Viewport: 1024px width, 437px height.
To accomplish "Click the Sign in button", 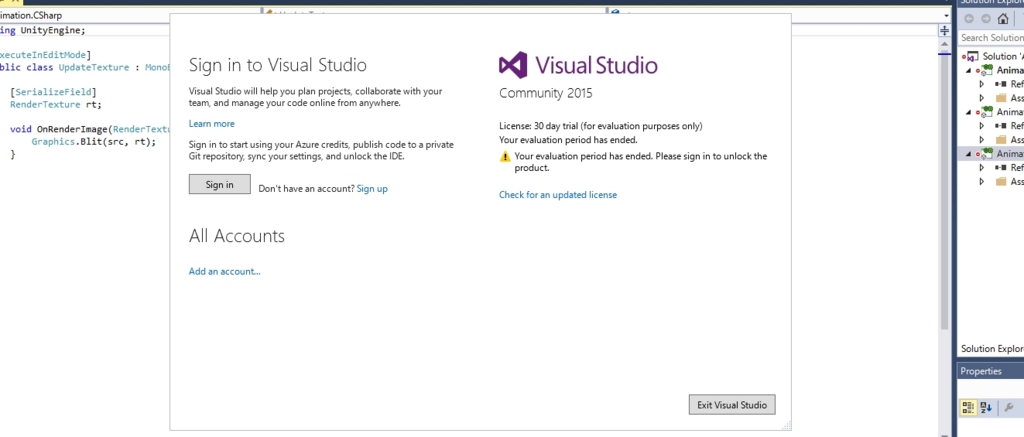I will click(x=219, y=184).
